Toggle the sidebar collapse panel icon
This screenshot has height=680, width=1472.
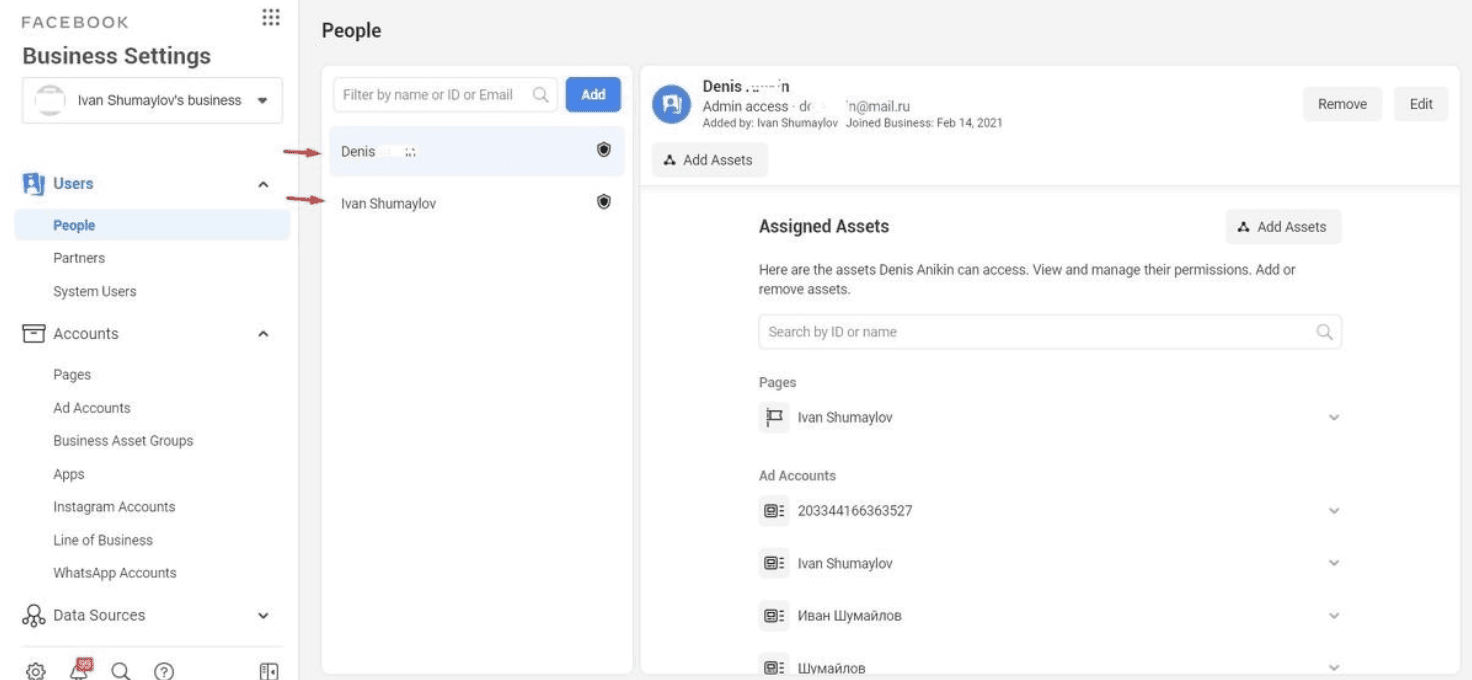(268, 671)
